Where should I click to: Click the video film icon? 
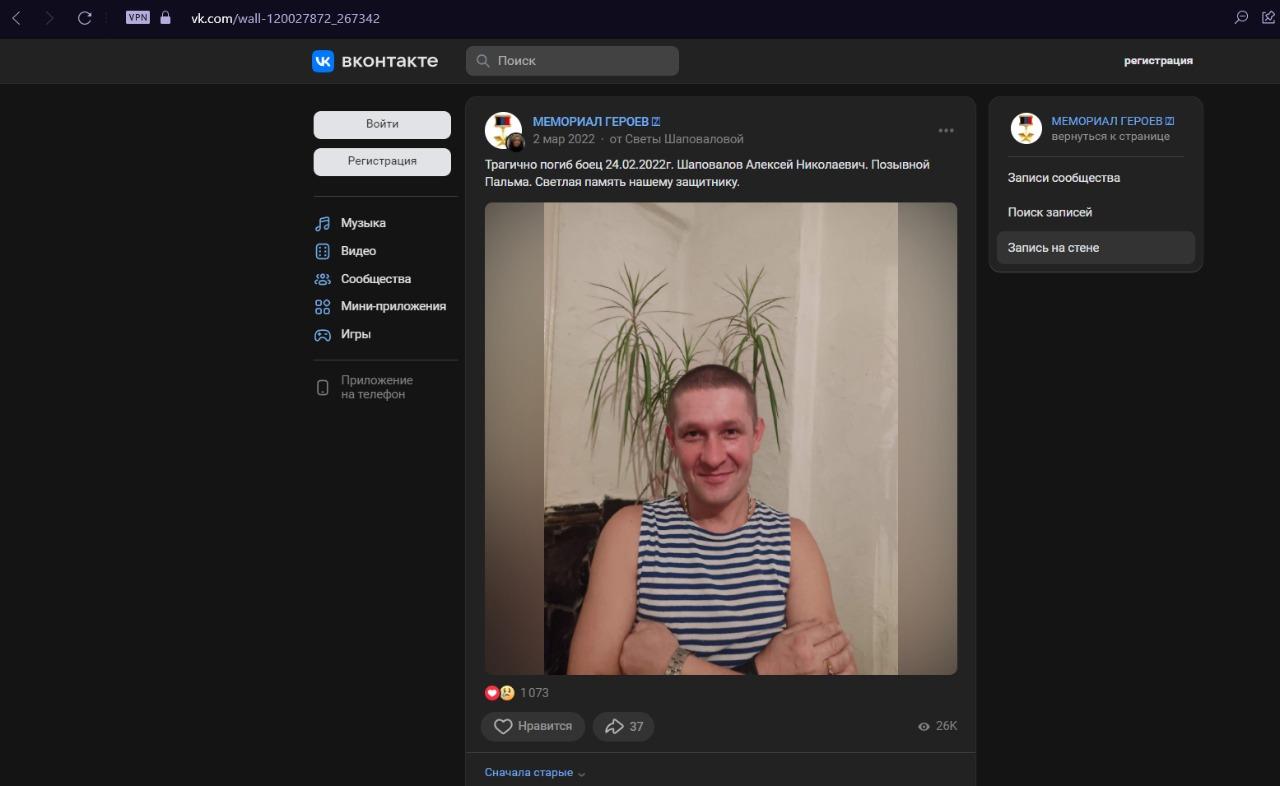pos(322,252)
